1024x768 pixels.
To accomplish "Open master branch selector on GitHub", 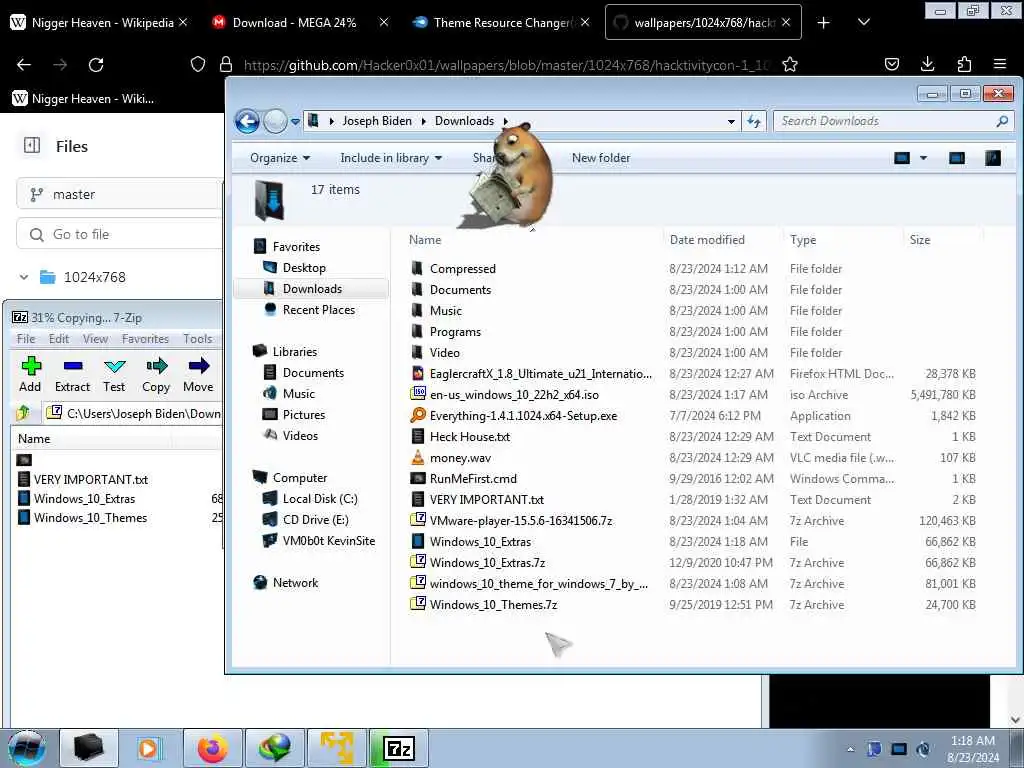I will pos(120,194).
